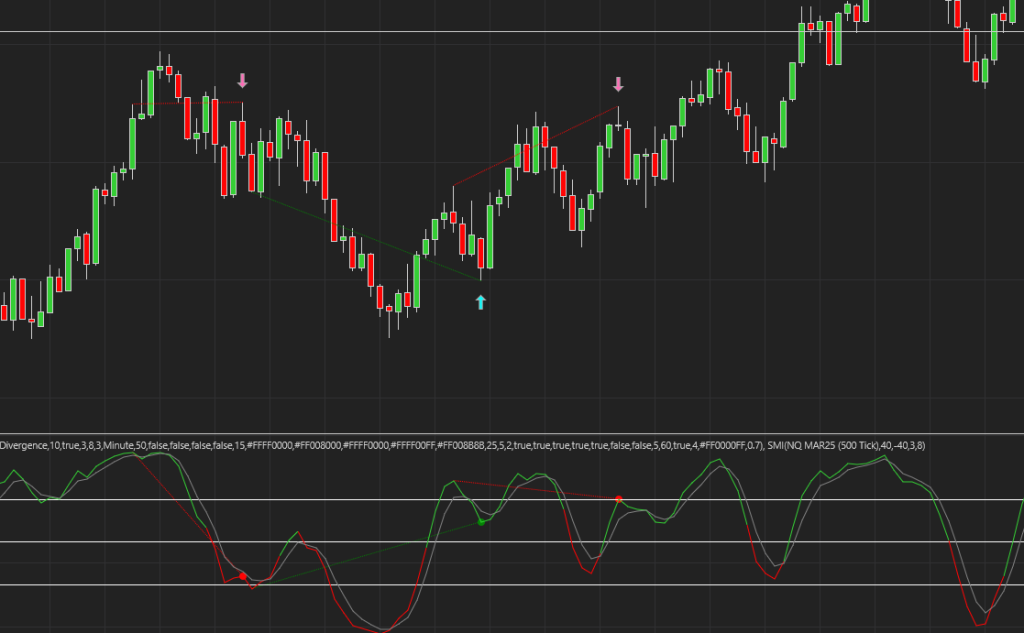The width and height of the screenshot is (1024, 633).
Task: Click the green dot on the oscillator
Action: pos(481,522)
